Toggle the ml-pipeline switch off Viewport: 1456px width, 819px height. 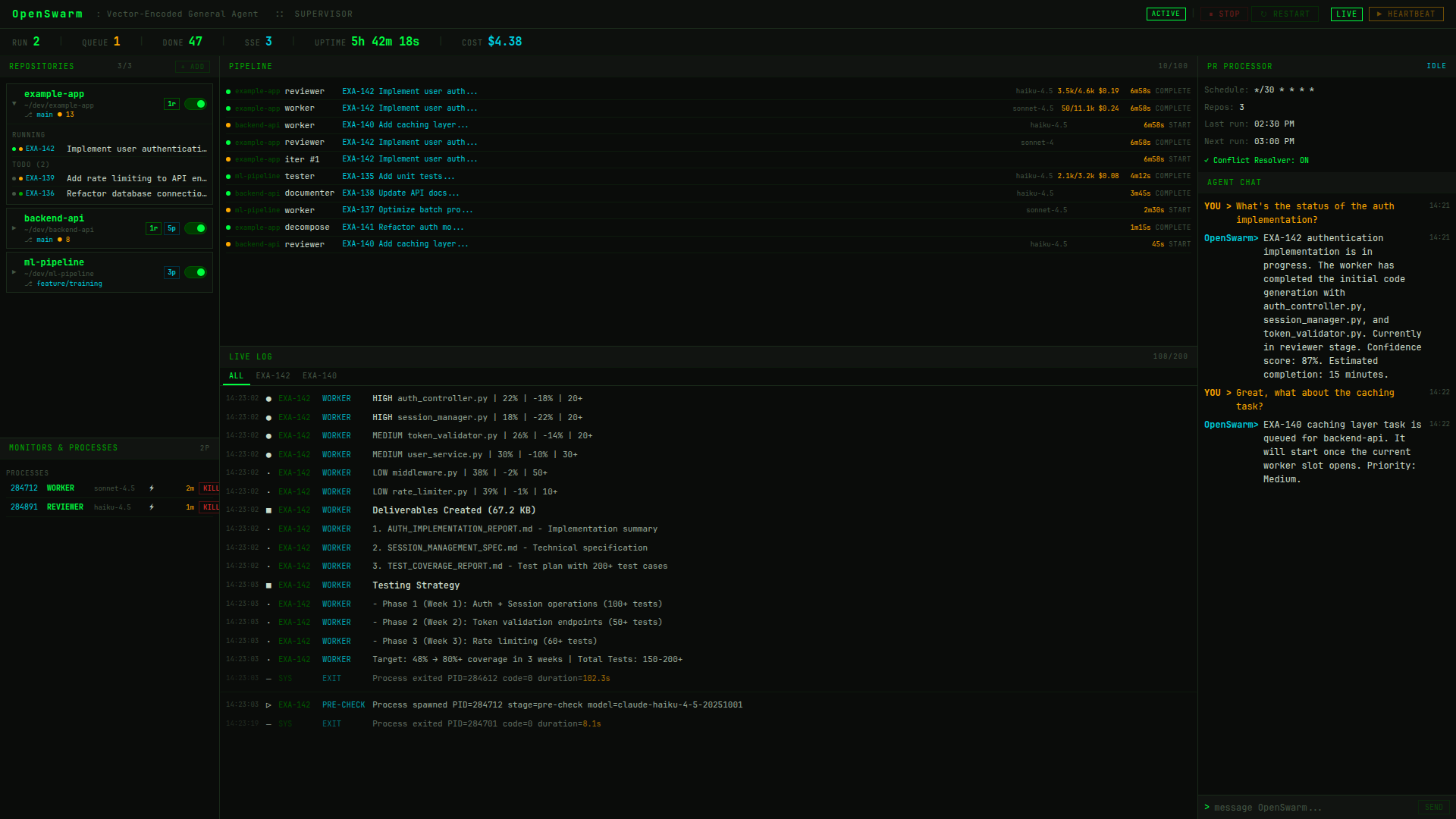pos(196,272)
